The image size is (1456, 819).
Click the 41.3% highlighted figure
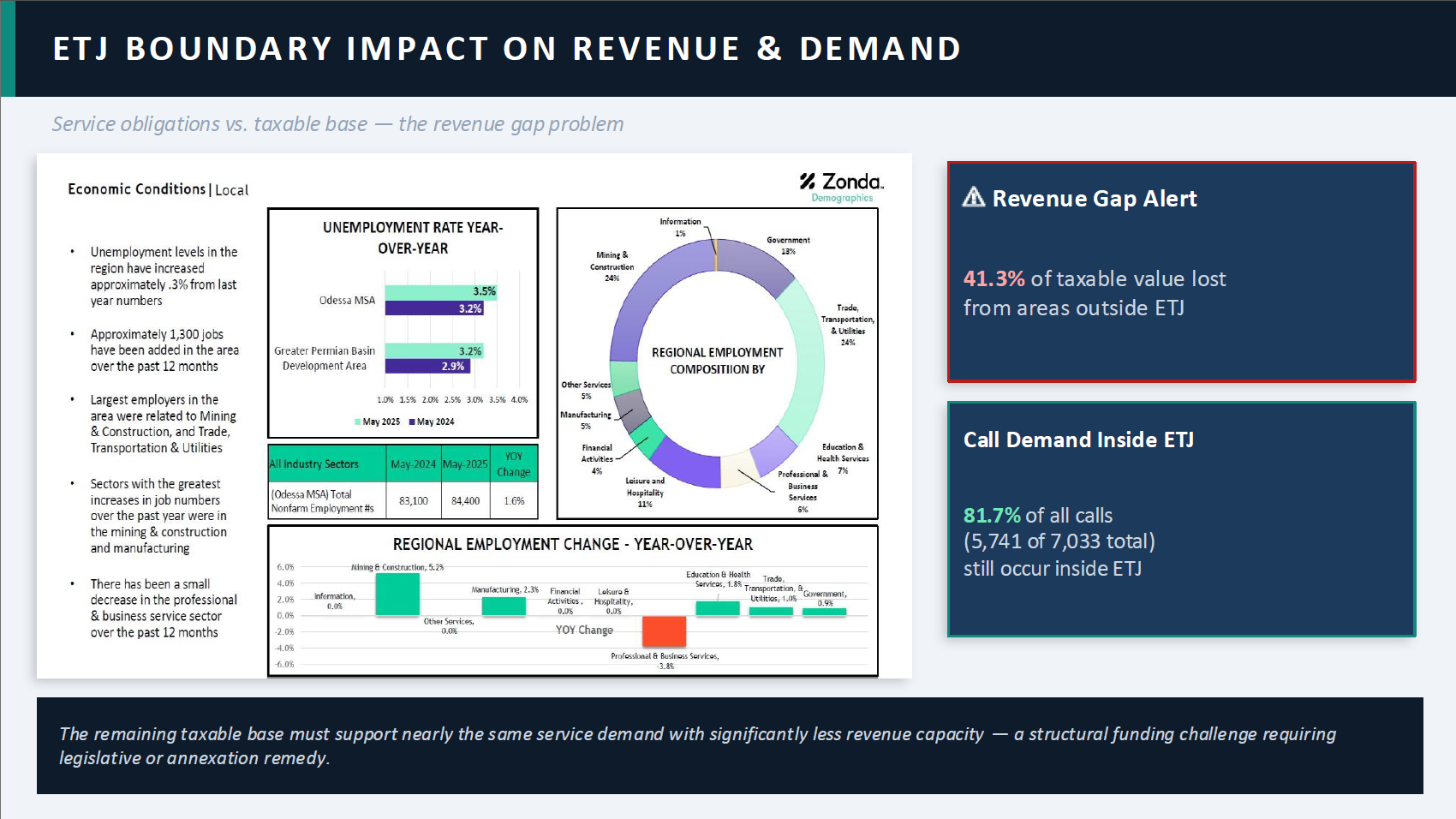(x=994, y=278)
